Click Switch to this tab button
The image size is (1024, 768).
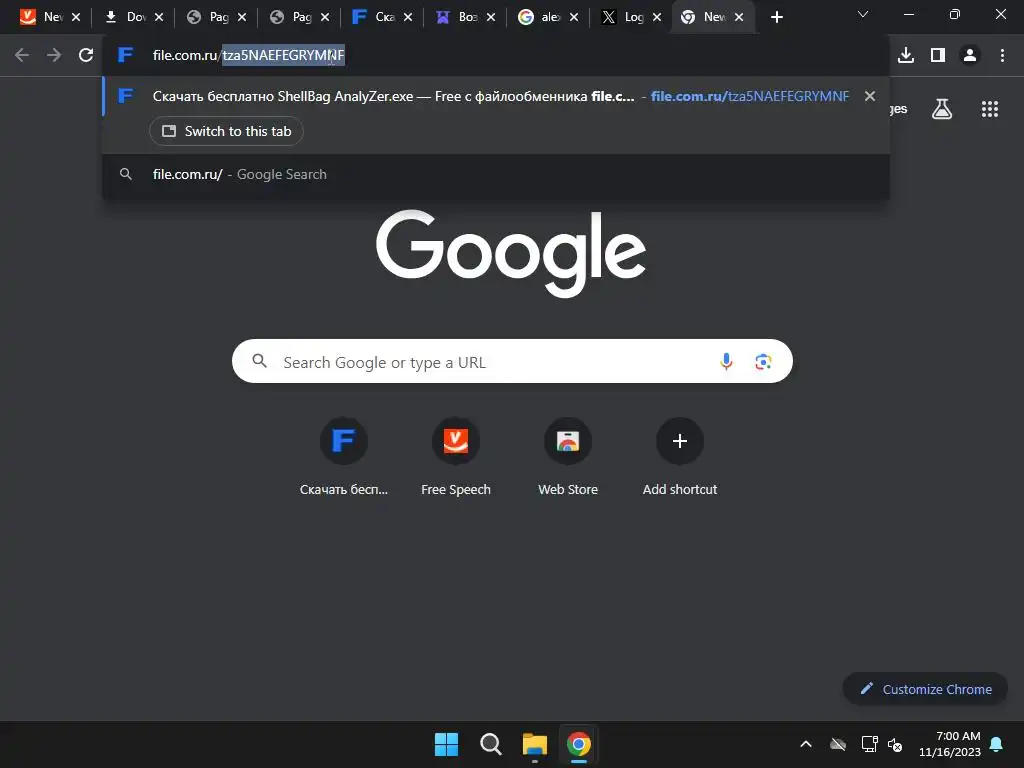(x=226, y=131)
